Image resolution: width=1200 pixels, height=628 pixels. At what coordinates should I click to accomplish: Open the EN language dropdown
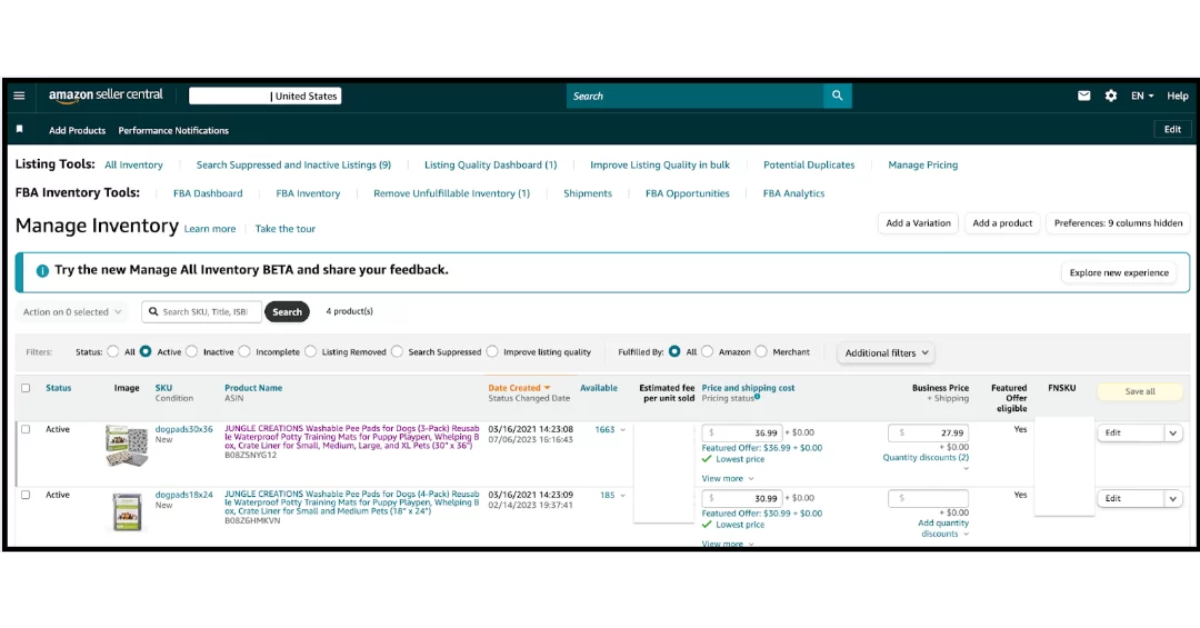click(x=1142, y=96)
